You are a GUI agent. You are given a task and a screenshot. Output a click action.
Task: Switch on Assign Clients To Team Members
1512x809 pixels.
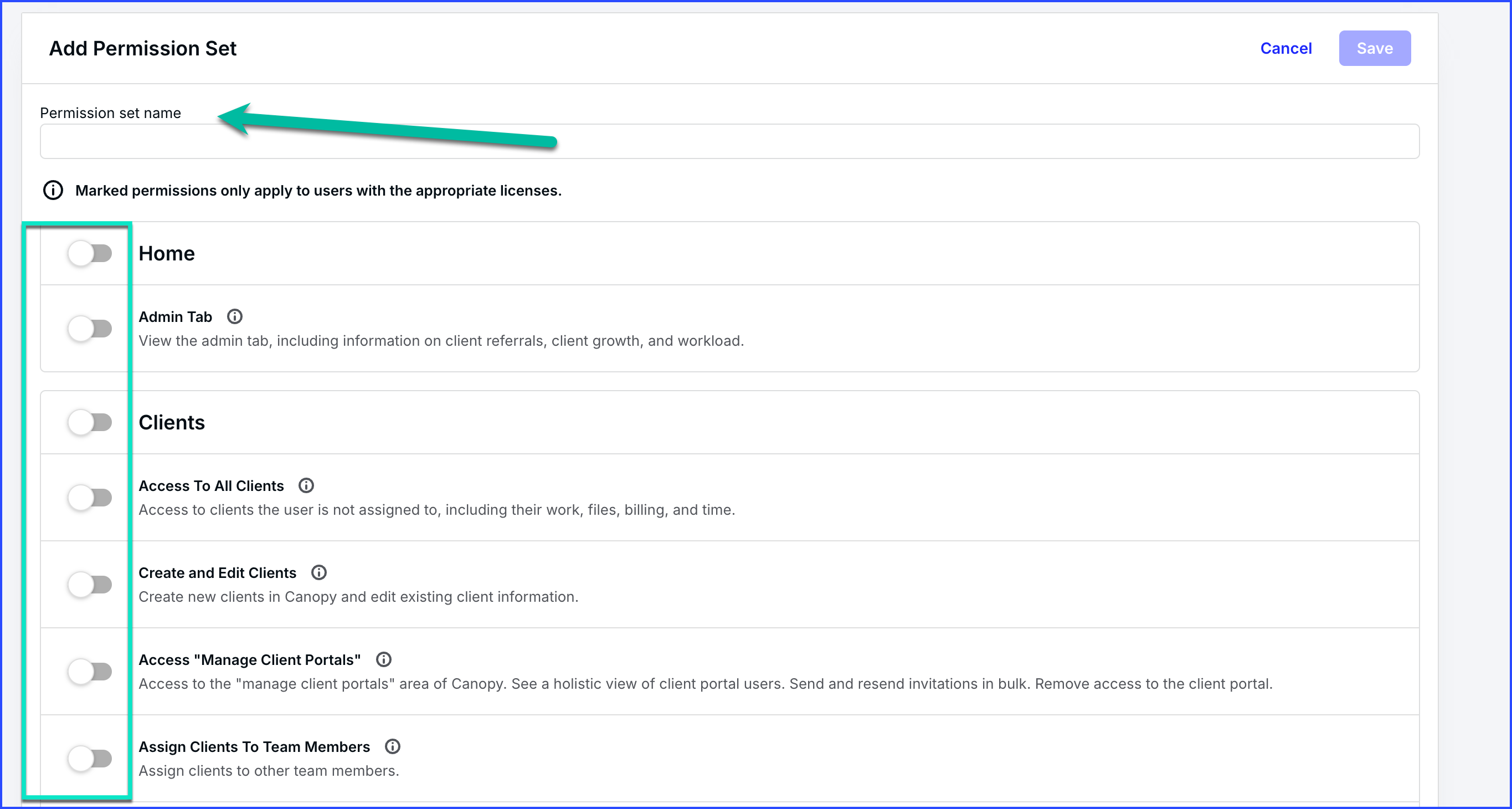(x=90, y=759)
